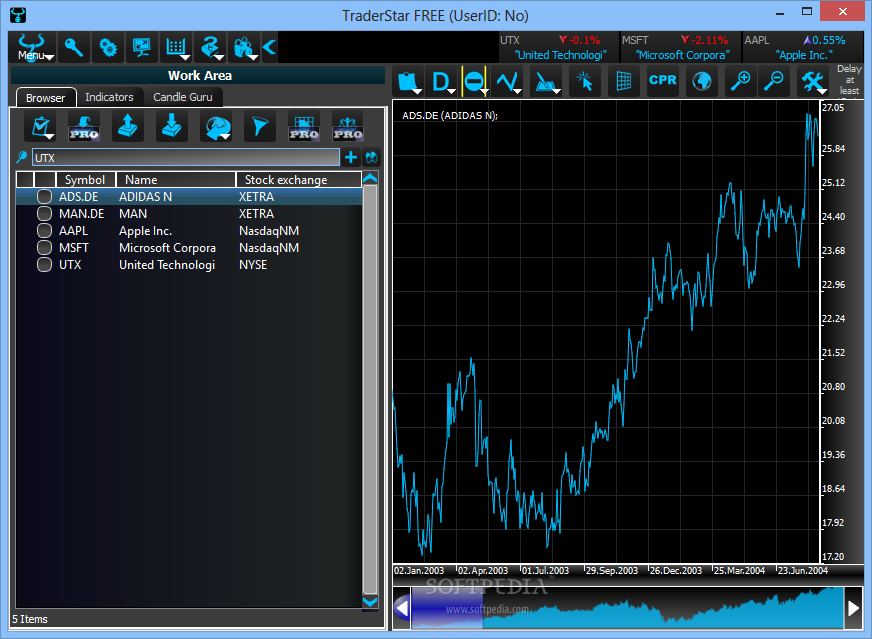The height and width of the screenshot is (639, 872).
Task: Select Microsoft Corpora name cell
Action: tap(167, 248)
